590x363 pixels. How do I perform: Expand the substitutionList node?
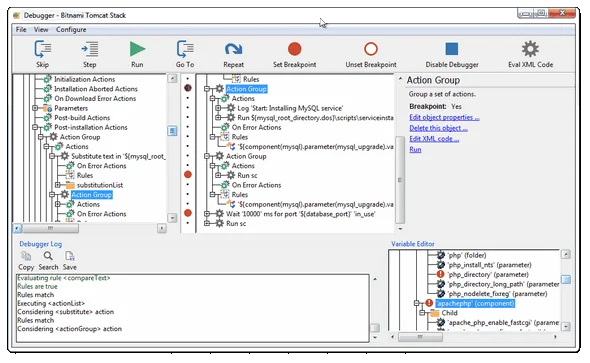tap(58, 185)
